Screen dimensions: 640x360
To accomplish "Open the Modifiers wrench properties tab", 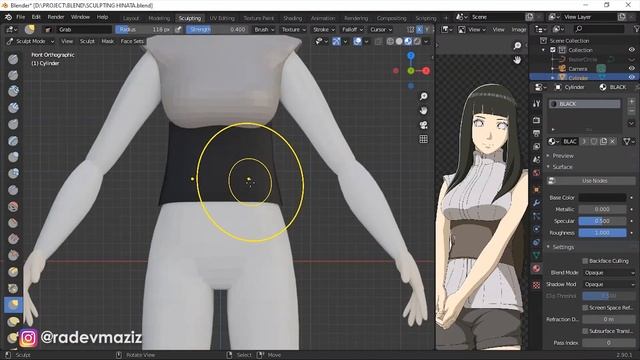I will pyautogui.click(x=536, y=203).
